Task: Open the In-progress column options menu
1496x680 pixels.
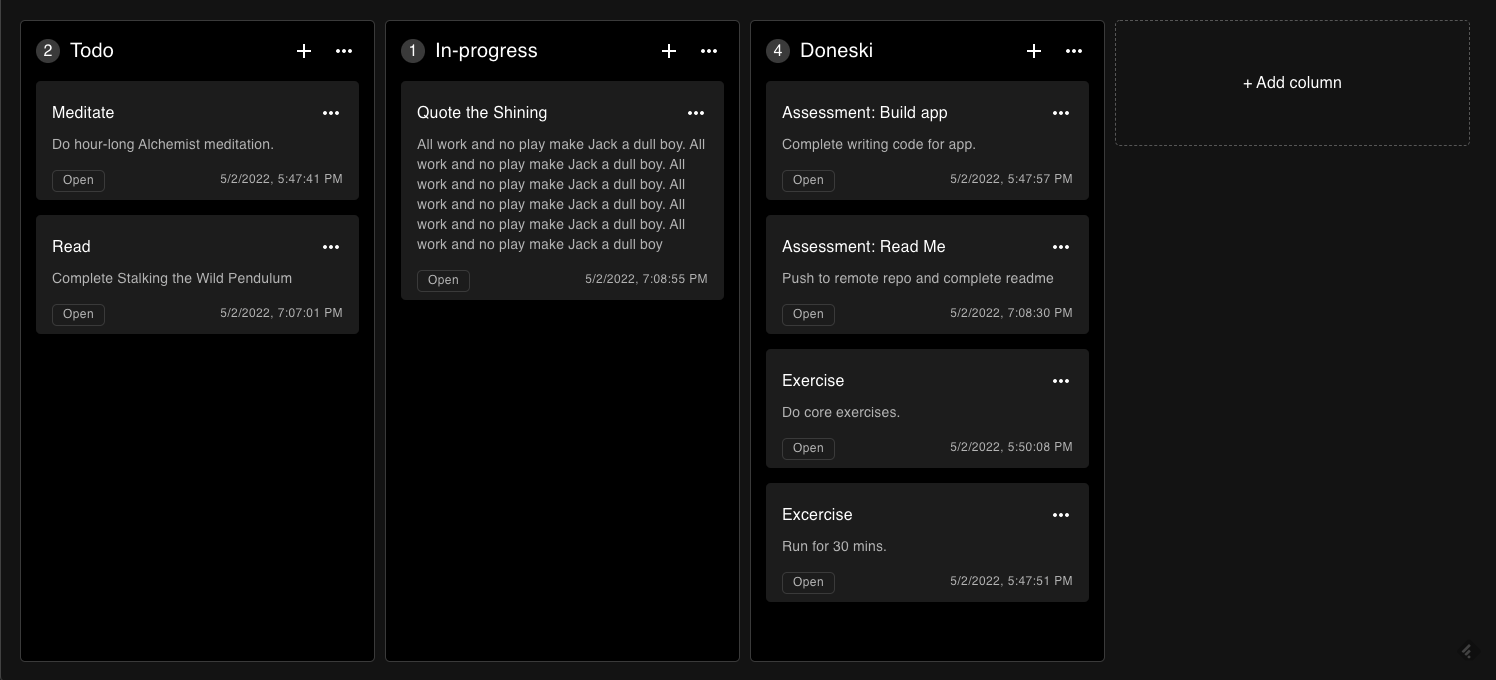Action: point(709,51)
